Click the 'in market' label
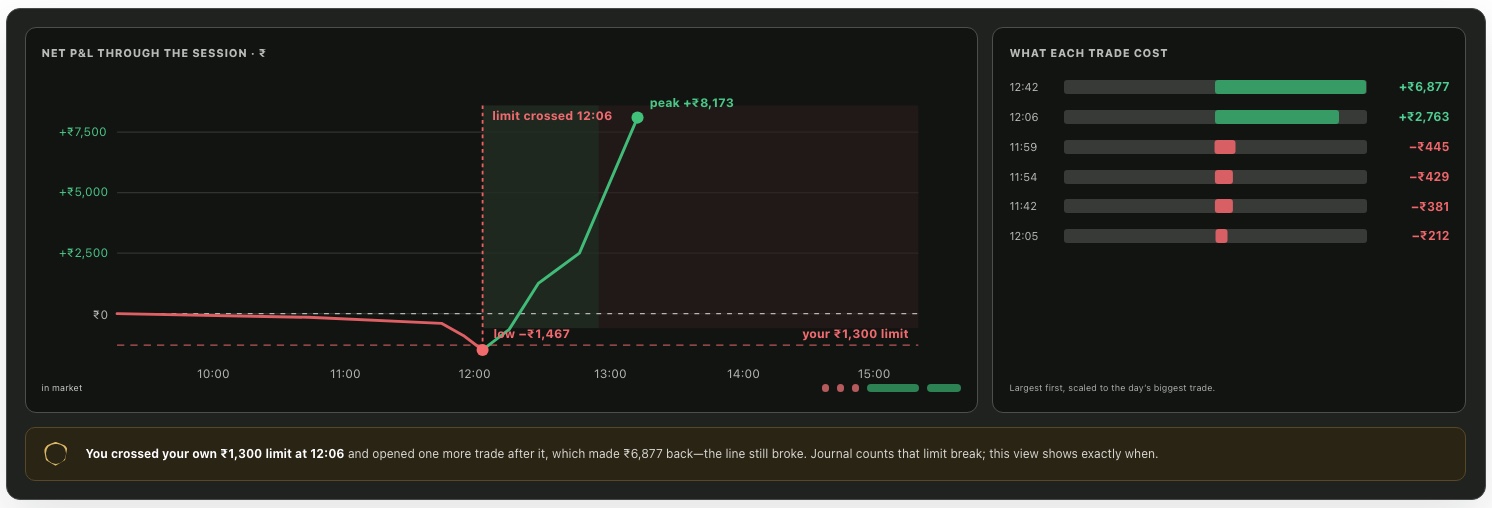 coord(62,388)
